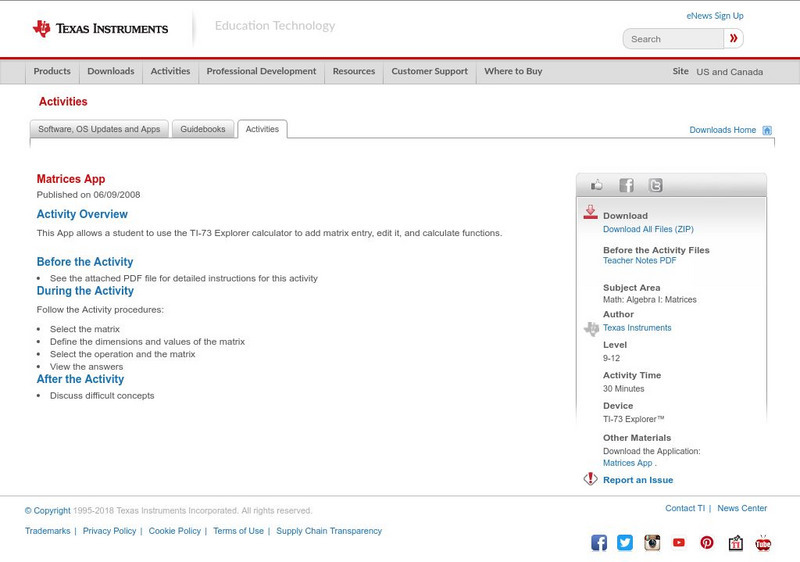
Task: Open the footer TI clipboard icon
Action: pos(735,543)
